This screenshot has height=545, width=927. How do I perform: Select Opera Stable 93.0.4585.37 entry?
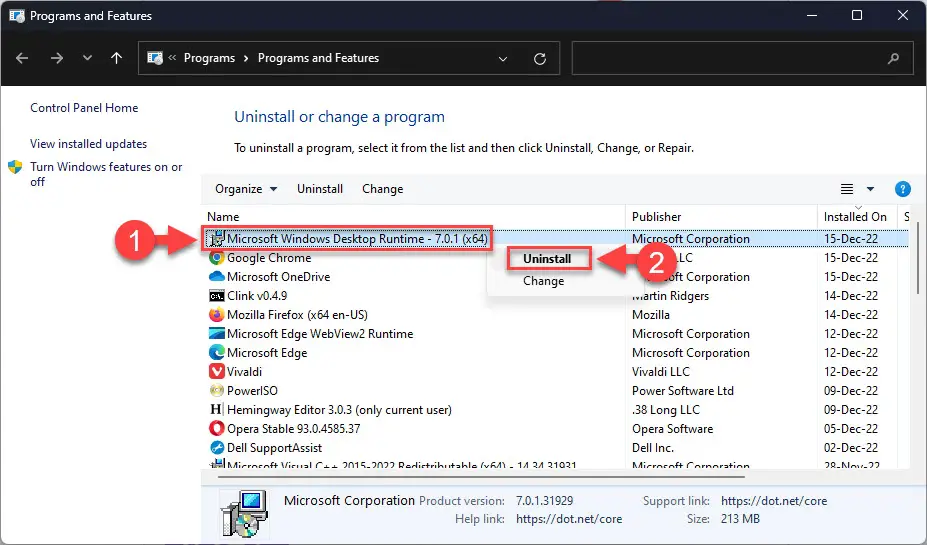coord(294,429)
